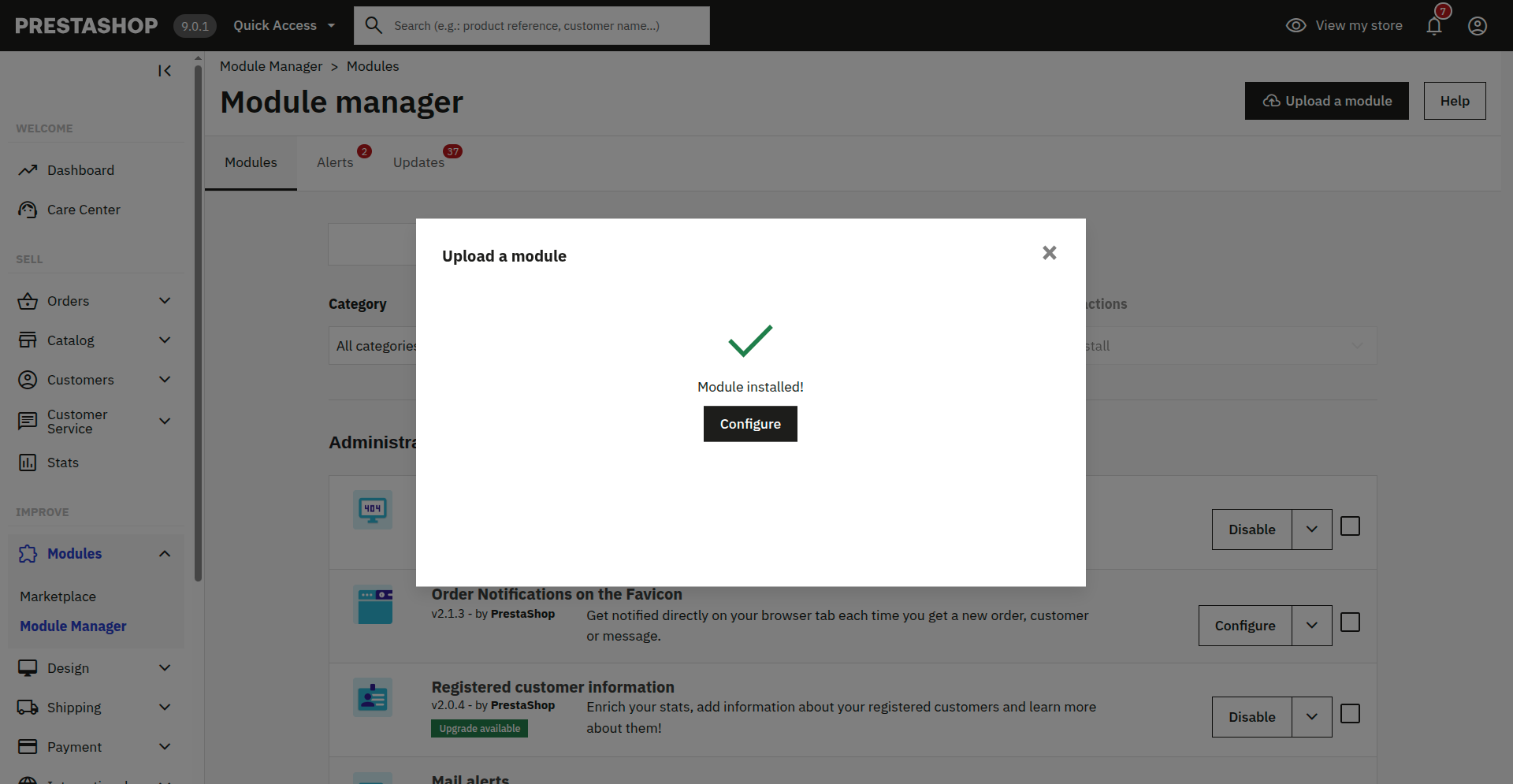The height and width of the screenshot is (784, 1513).
Task: Disable the Registered customer information module
Action: (1252, 717)
